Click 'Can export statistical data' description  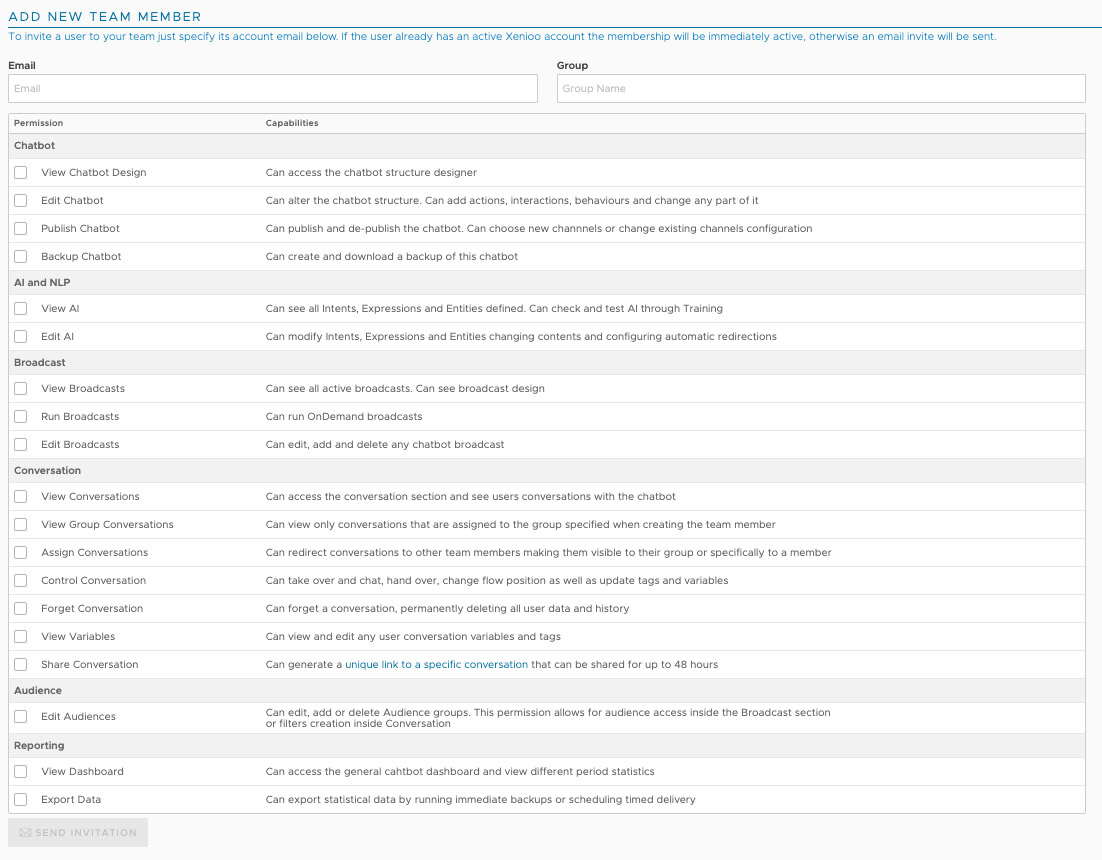tap(481, 800)
